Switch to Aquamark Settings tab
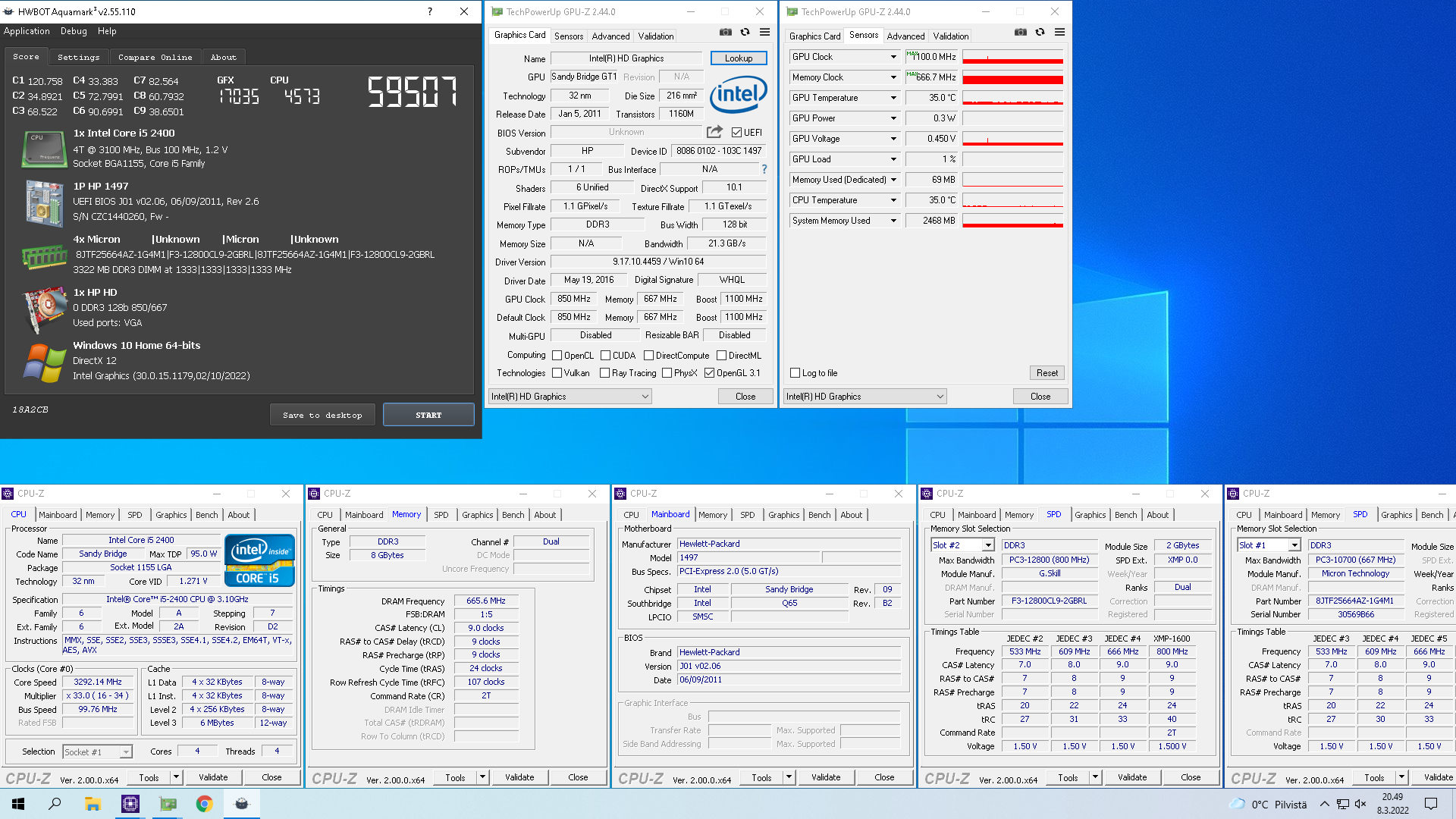Image resolution: width=1456 pixels, height=819 pixels. click(x=79, y=58)
